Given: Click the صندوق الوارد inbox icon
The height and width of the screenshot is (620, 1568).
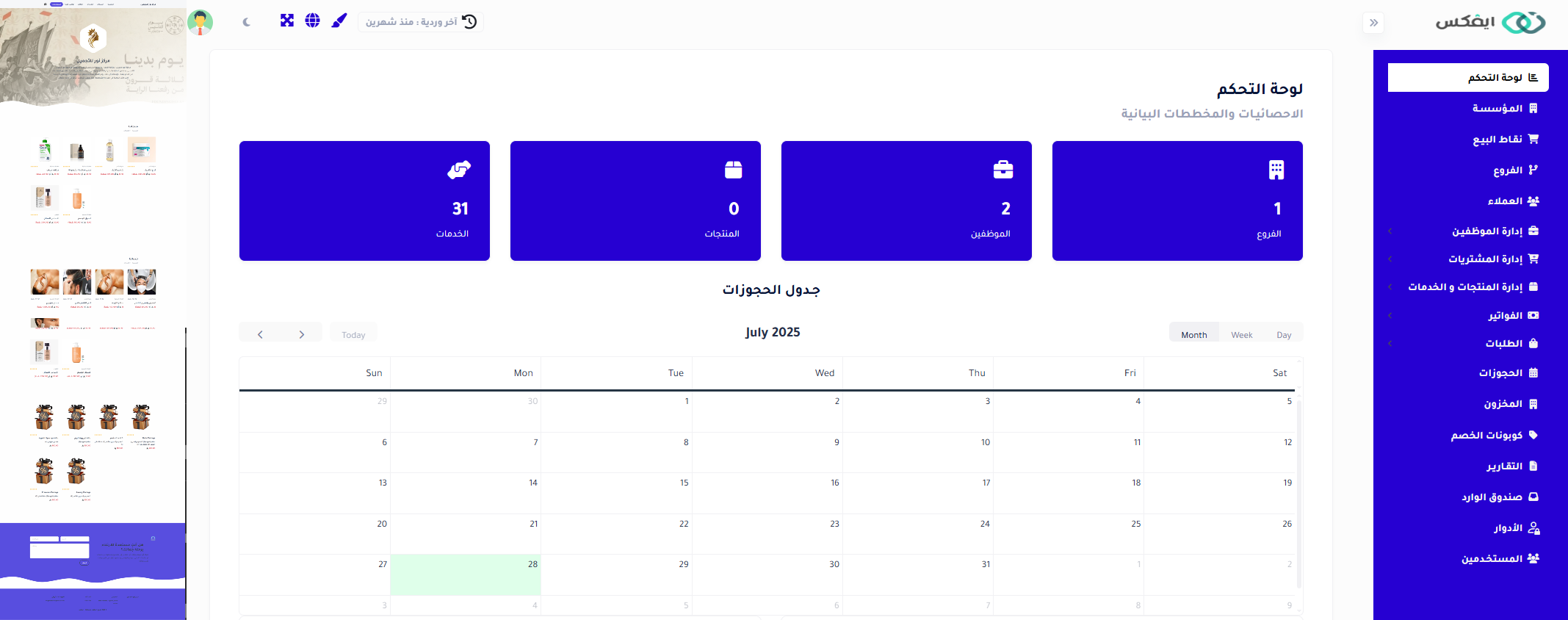Looking at the screenshot, I should click(x=1533, y=497).
